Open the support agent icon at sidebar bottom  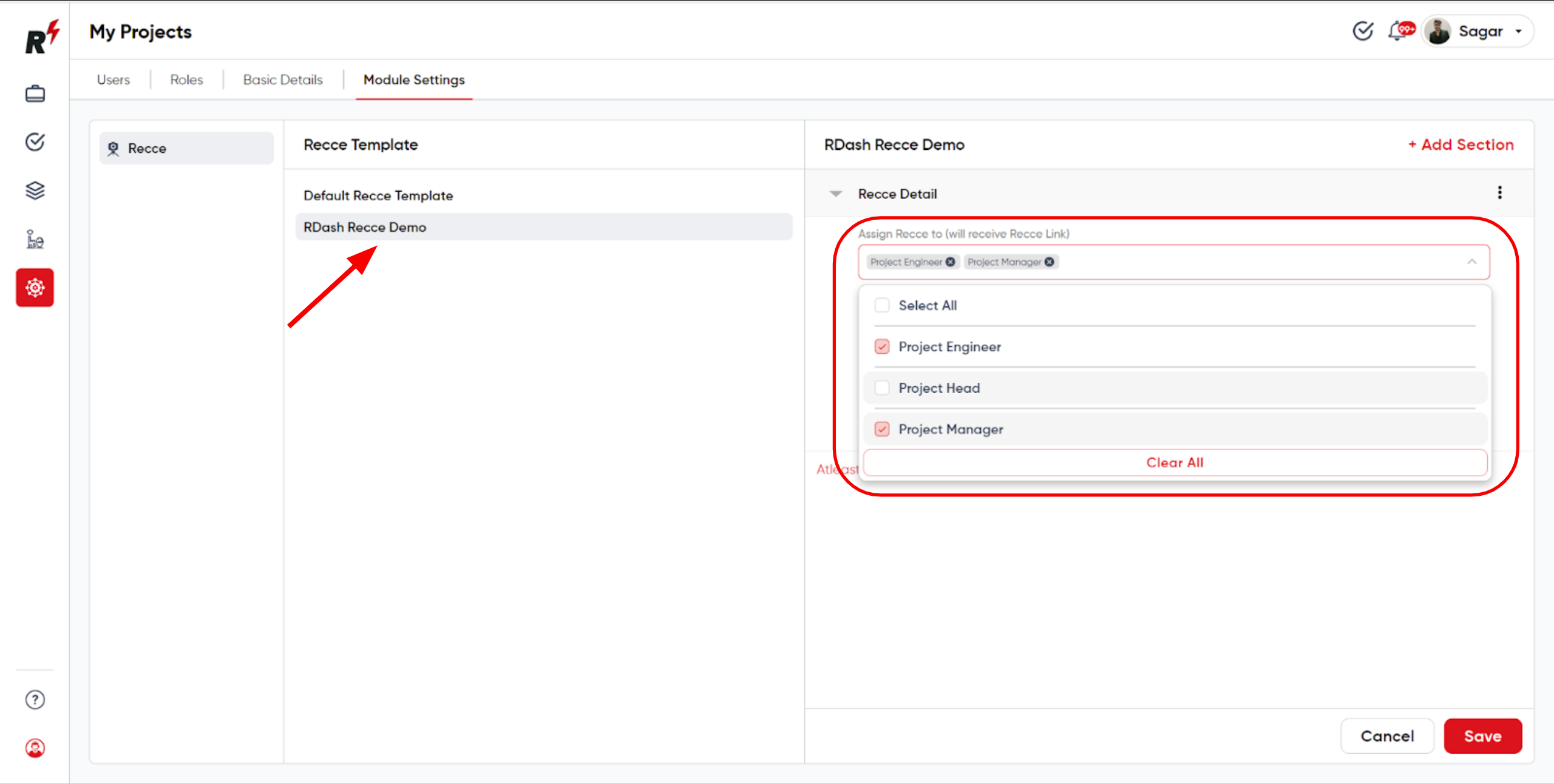35,748
